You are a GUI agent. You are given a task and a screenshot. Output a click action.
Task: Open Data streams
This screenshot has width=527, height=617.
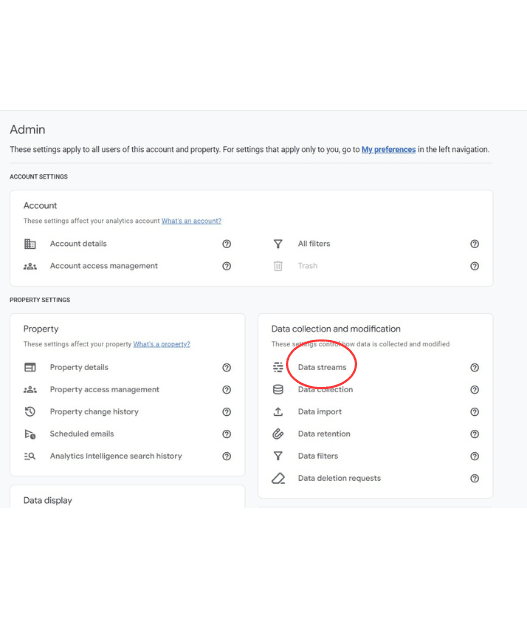(x=322, y=367)
